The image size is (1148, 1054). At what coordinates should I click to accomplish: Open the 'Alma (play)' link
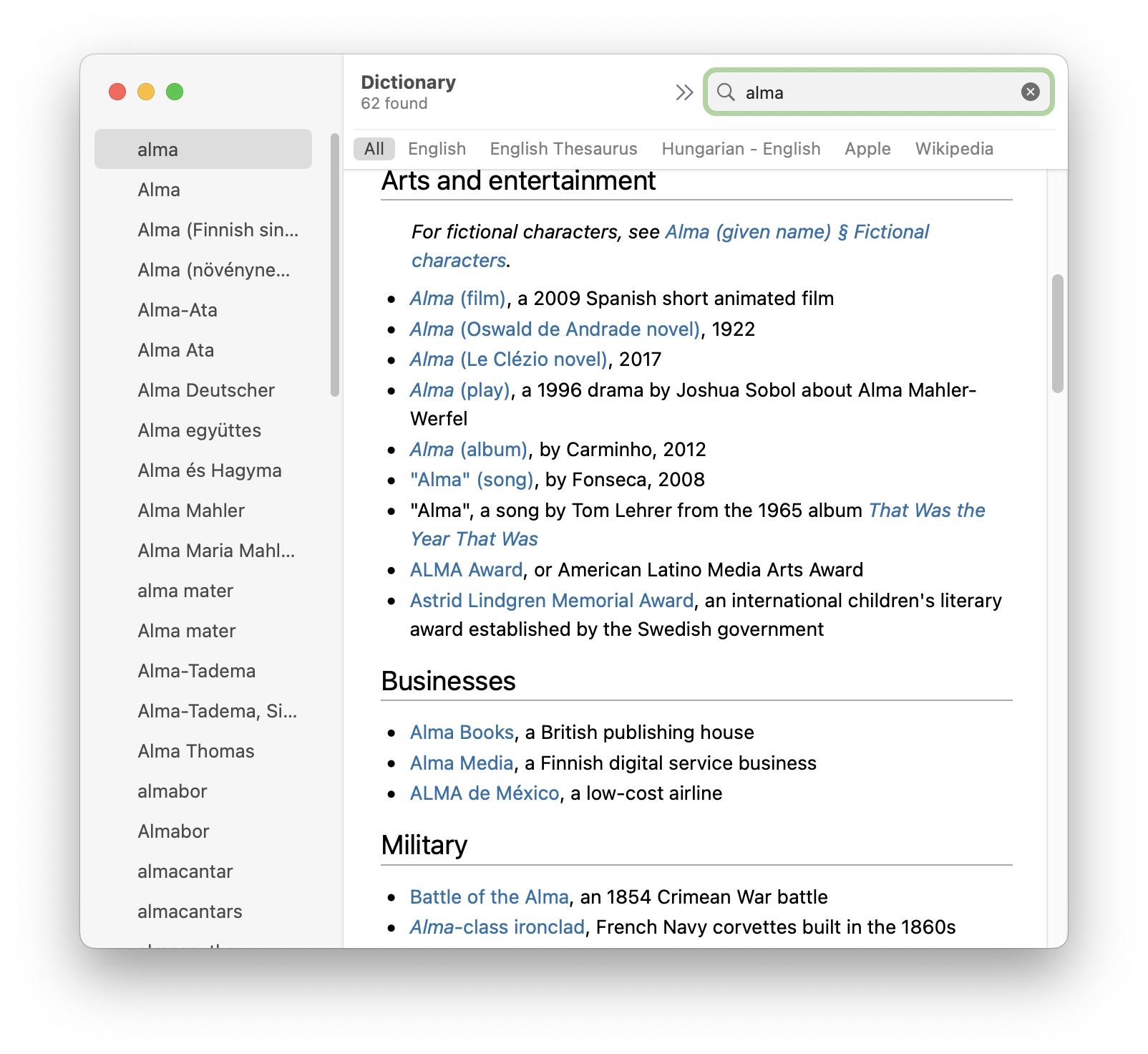[460, 390]
